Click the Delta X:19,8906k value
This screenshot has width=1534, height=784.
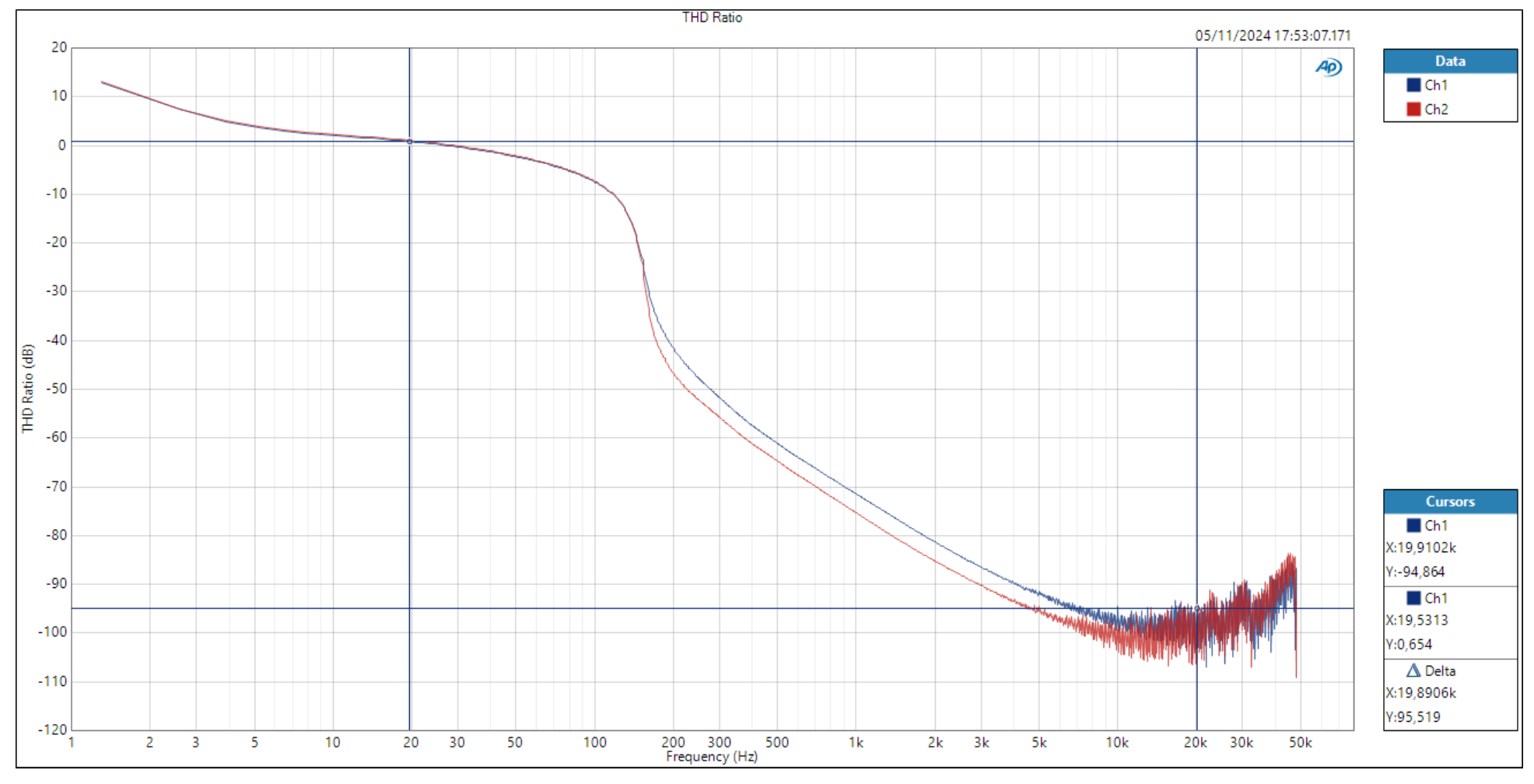tap(1421, 693)
